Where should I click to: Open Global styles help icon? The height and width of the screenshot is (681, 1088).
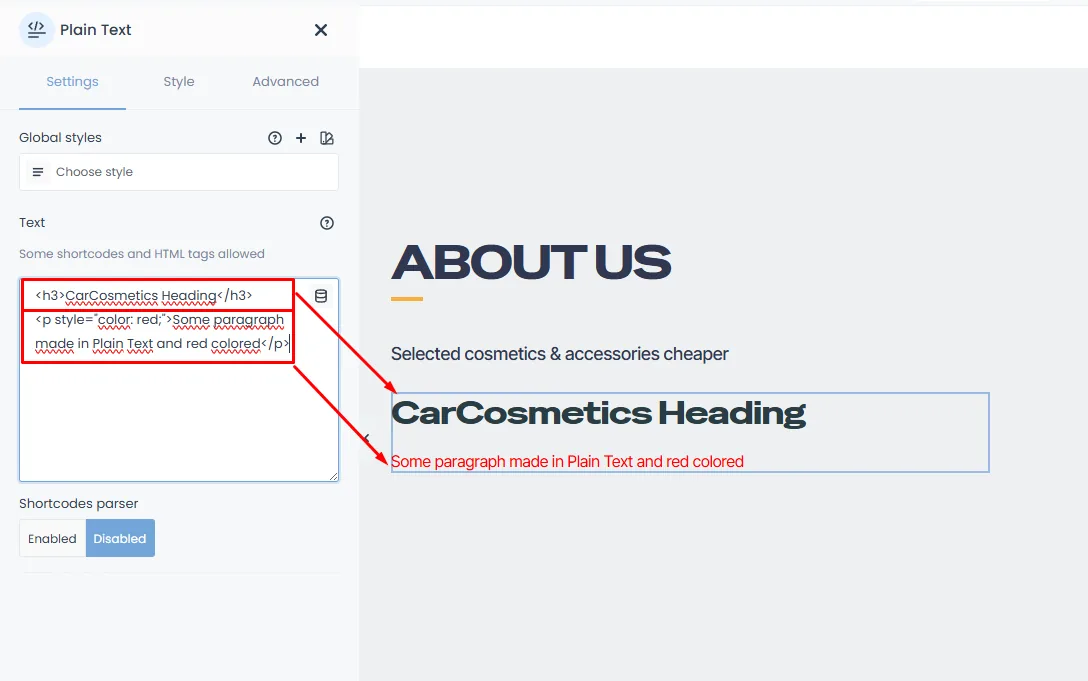pos(275,138)
